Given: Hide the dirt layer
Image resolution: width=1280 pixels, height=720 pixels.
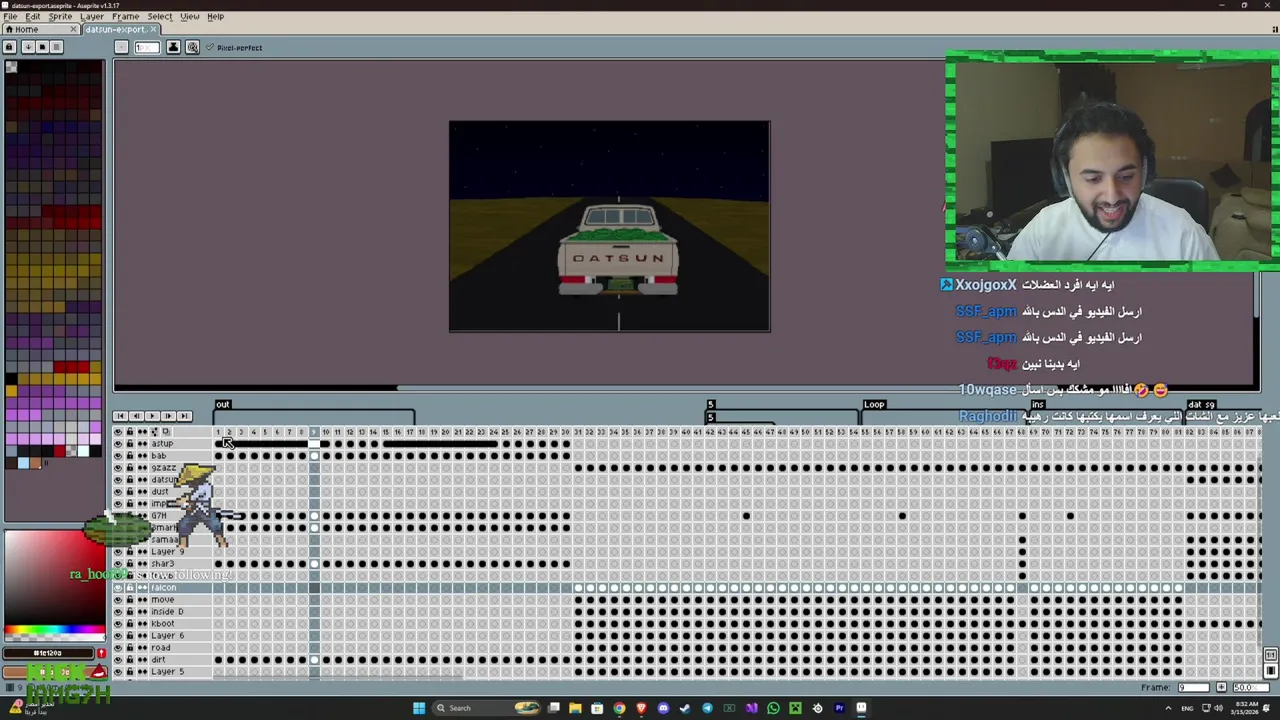Looking at the screenshot, I should pyautogui.click(x=118, y=660).
